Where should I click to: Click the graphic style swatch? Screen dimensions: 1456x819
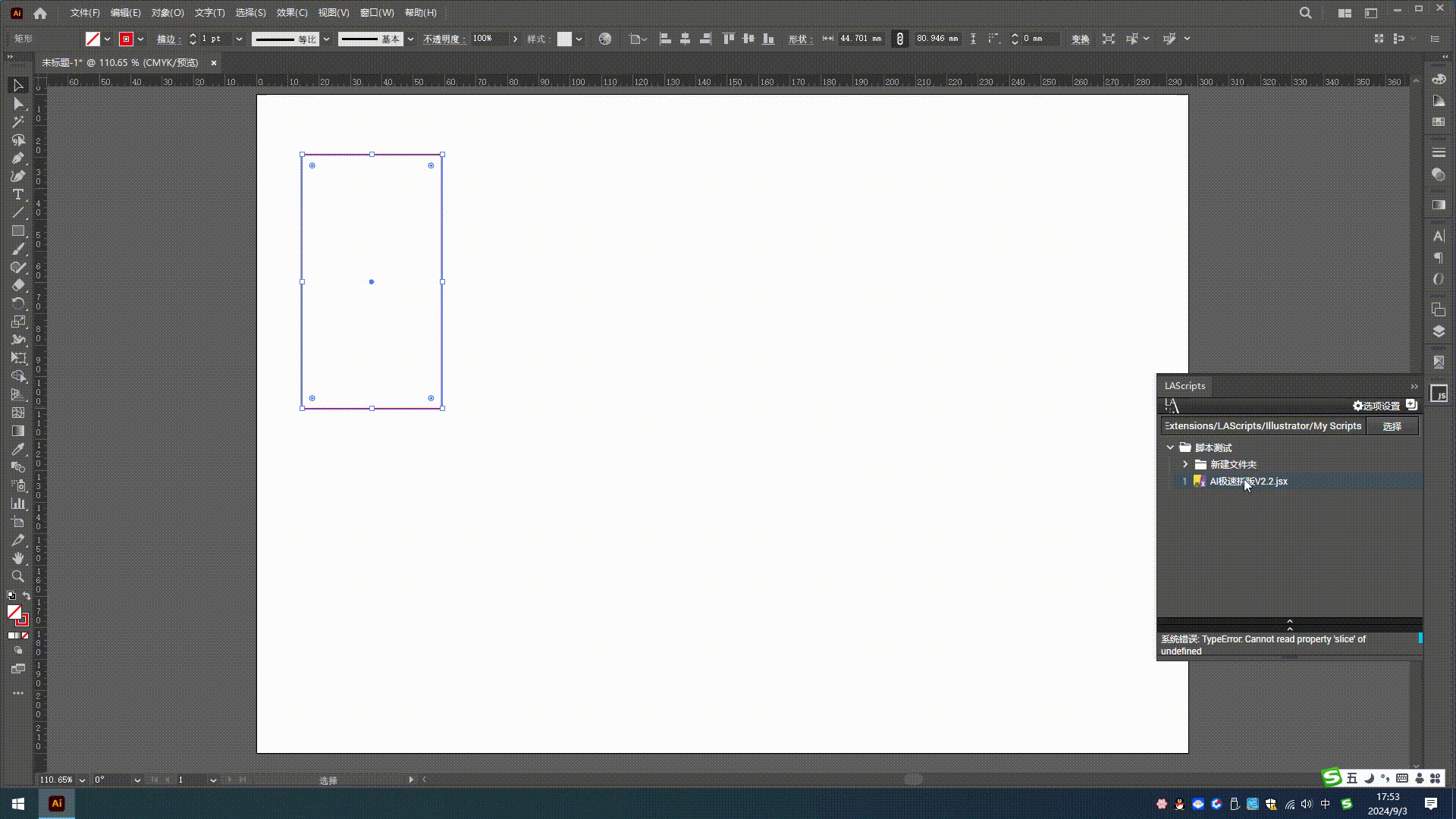564,39
